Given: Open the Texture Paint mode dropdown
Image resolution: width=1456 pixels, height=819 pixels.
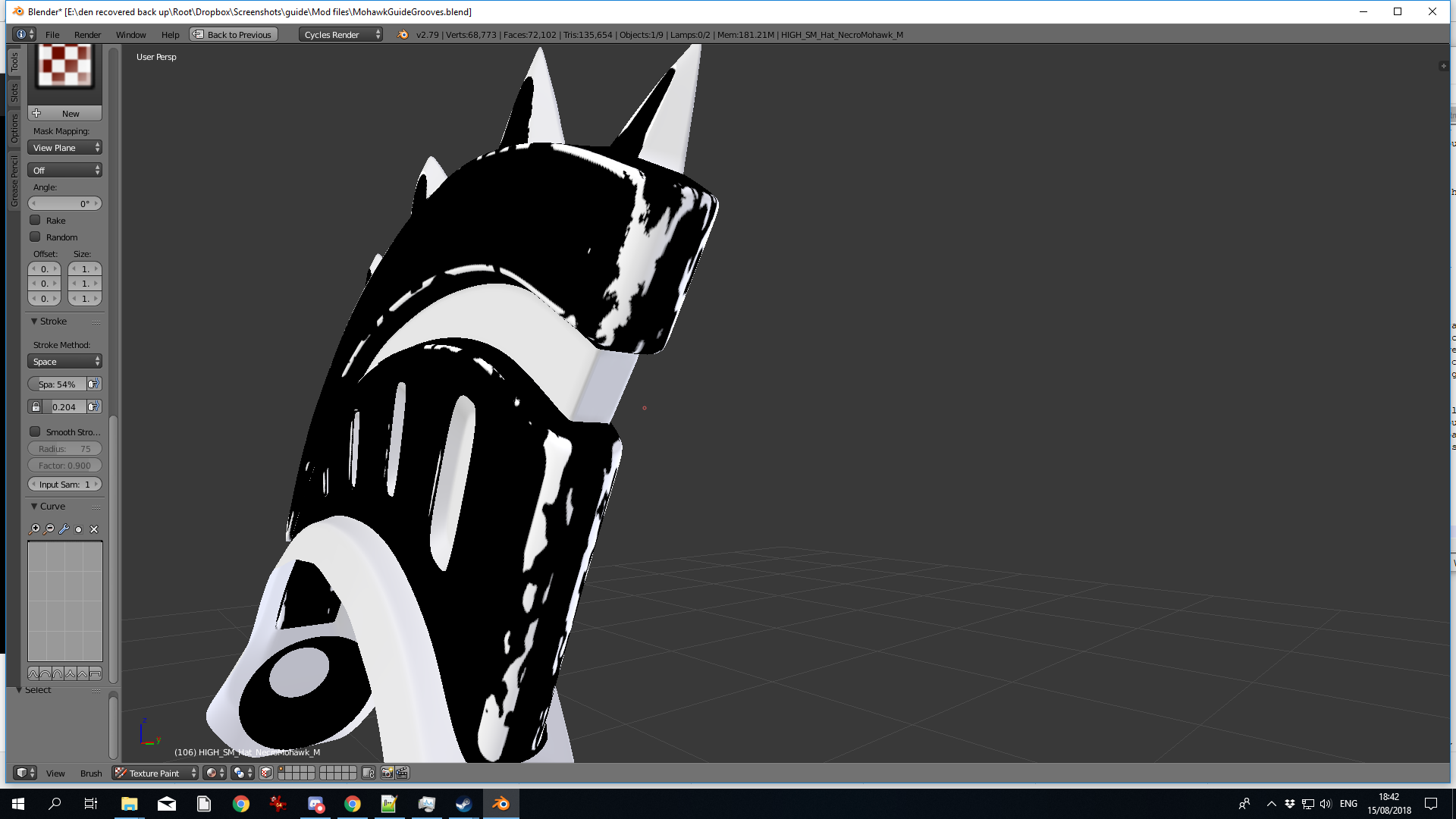Looking at the screenshot, I should pos(155,773).
